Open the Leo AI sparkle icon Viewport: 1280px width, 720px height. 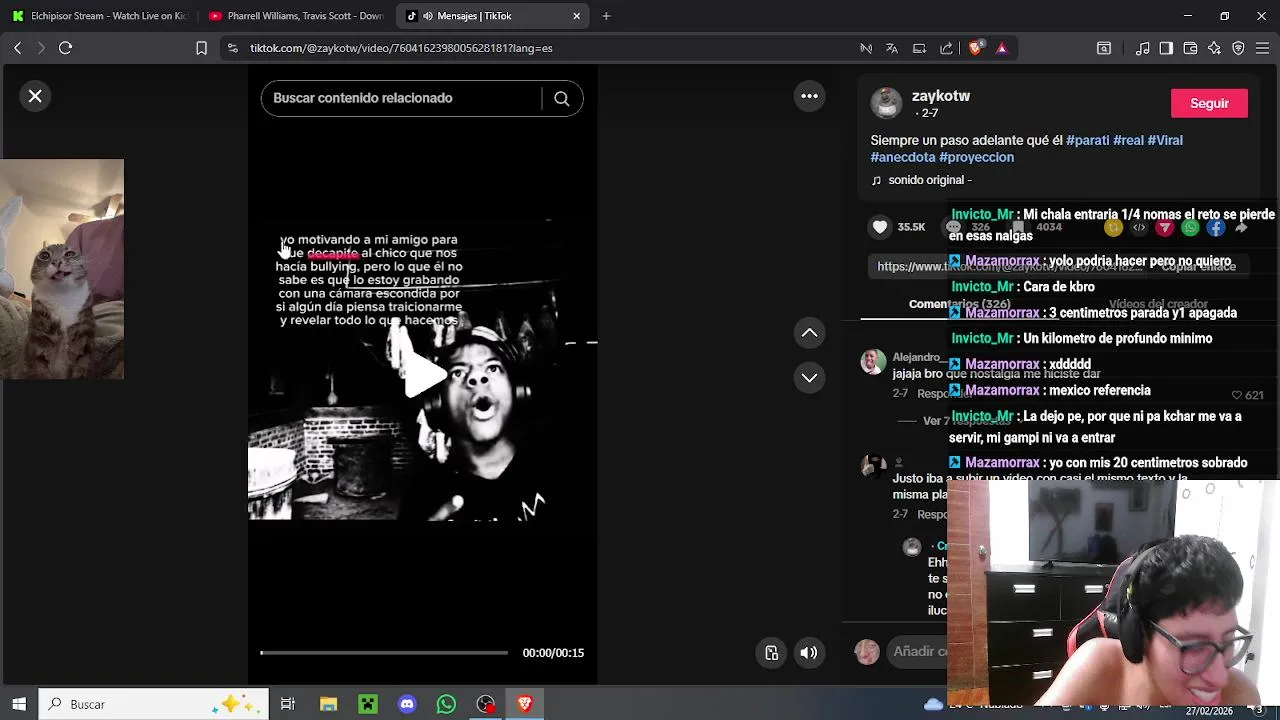1214,48
